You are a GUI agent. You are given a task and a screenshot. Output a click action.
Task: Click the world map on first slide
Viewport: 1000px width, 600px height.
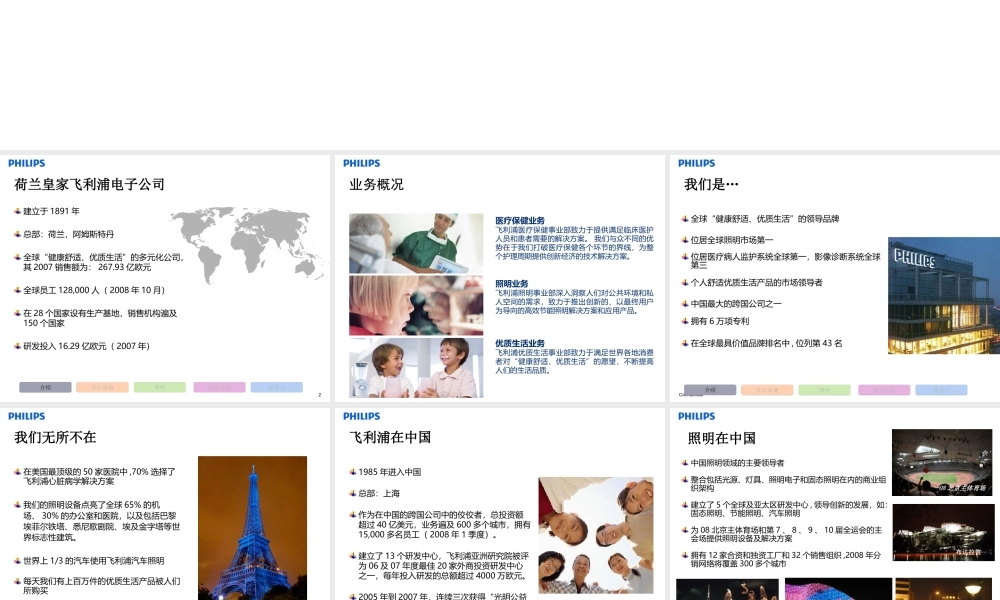coord(247,245)
